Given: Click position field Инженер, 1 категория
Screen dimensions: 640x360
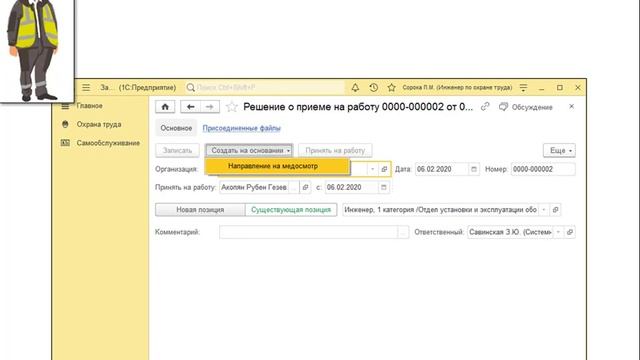Looking at the screenshot, I should coord(440,210).
